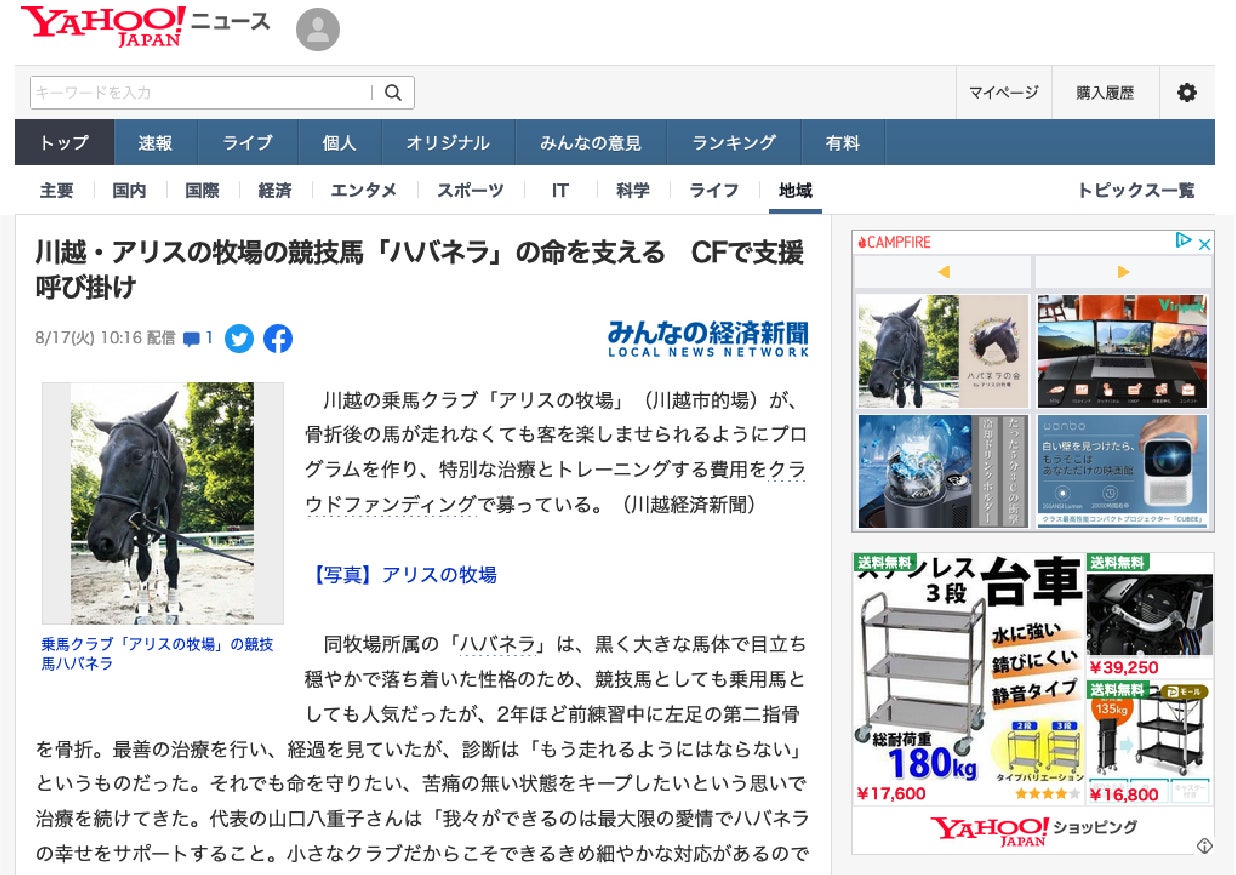Enlarge the black horse article photo

point(162,503)
